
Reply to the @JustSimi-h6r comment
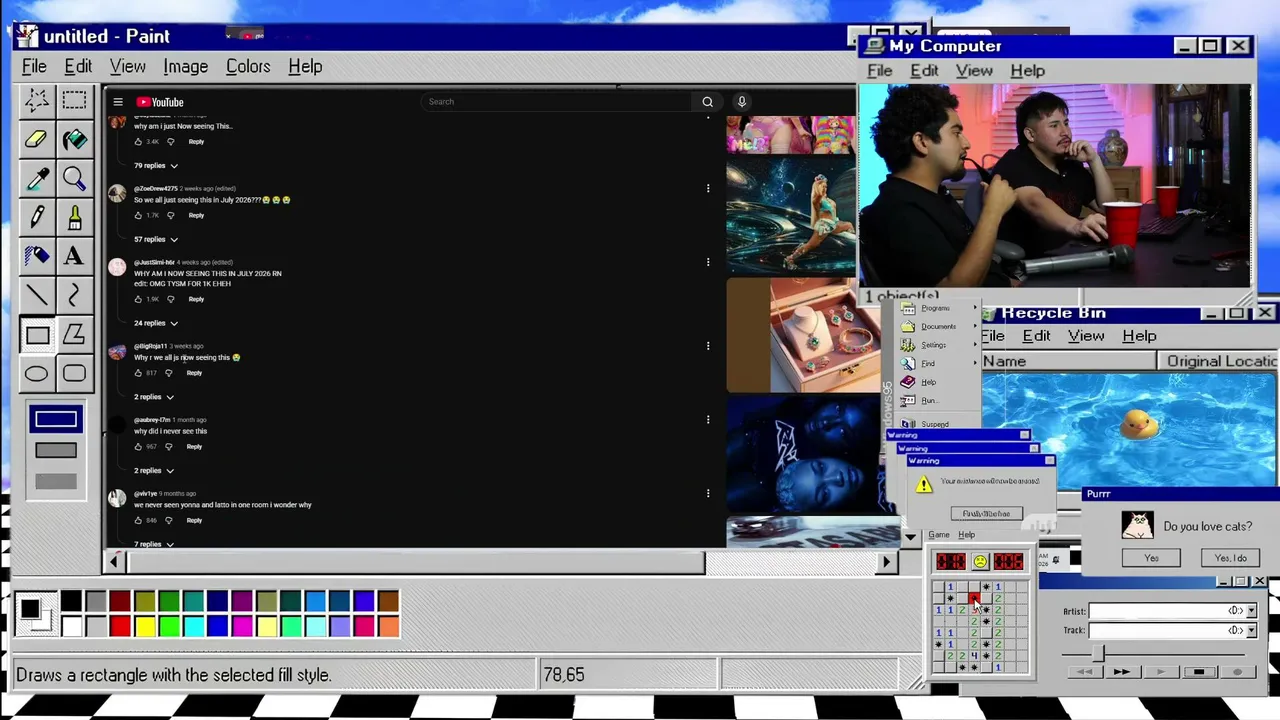pyautogui.click(x=196, y=299)
